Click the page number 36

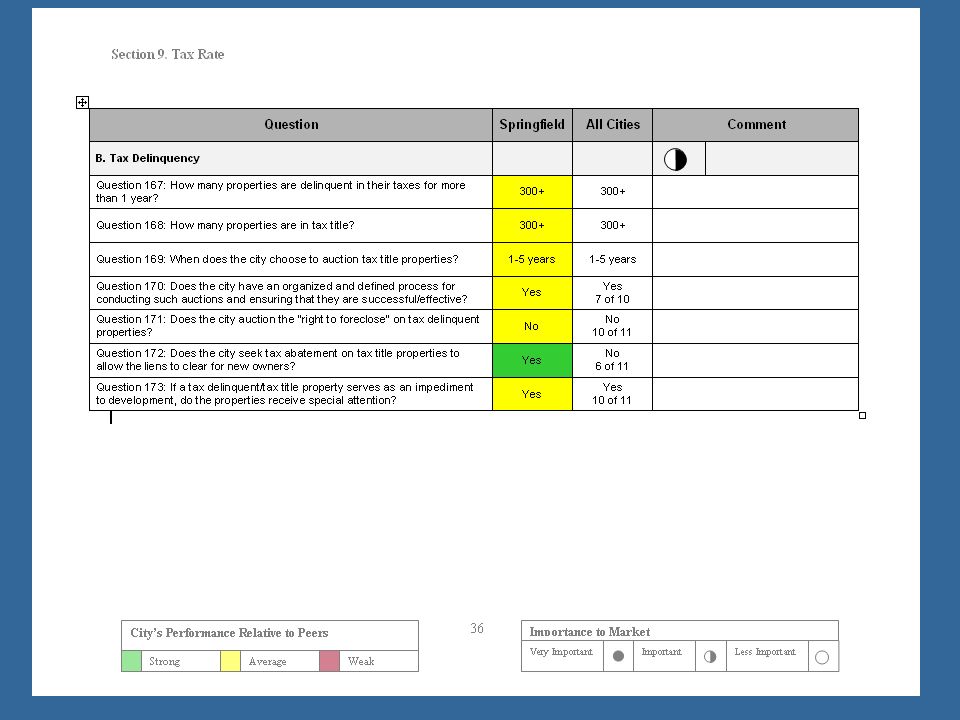[477, 628]
